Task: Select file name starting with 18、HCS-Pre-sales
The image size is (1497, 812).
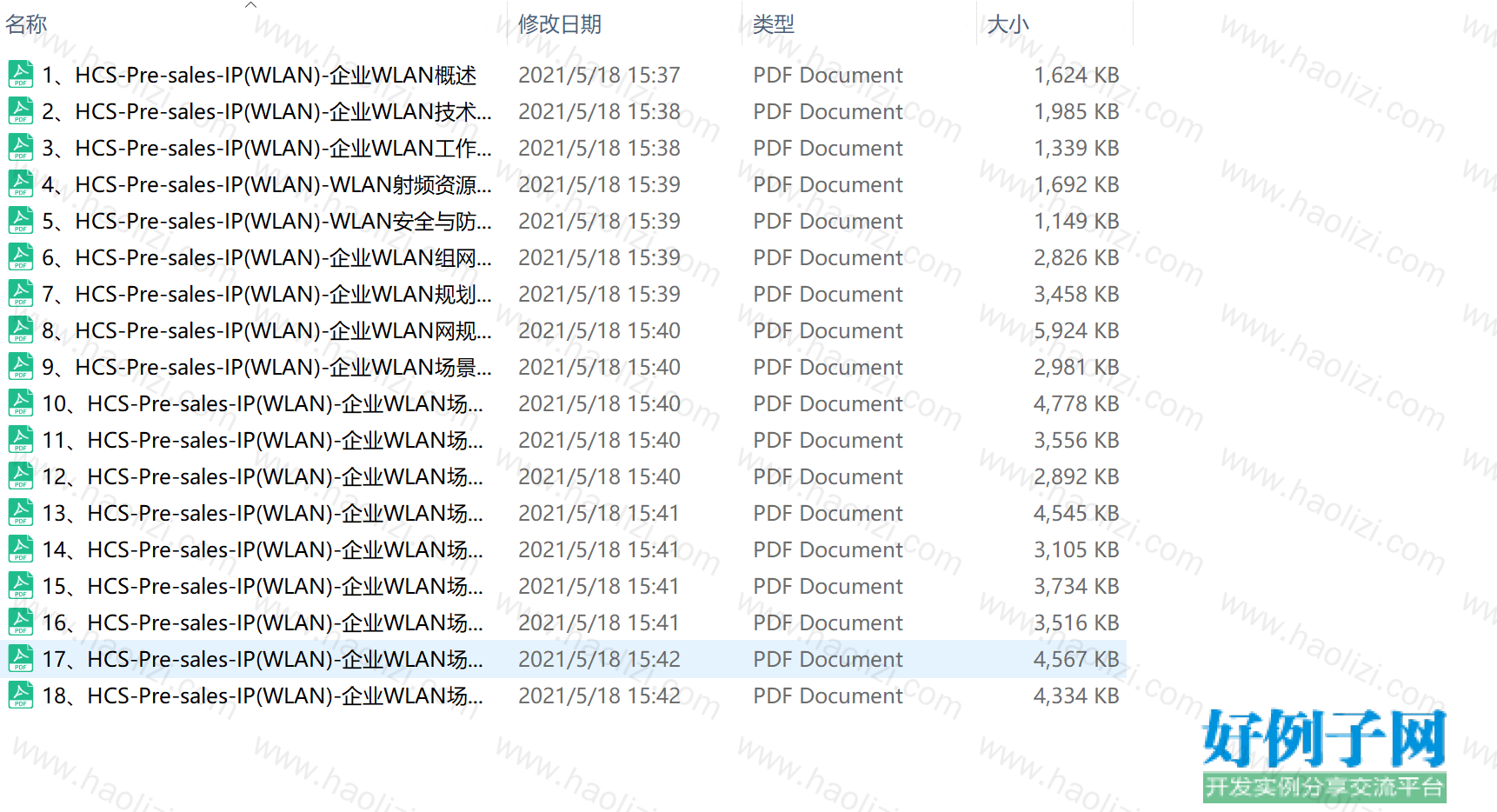Action: pos(263,696)
